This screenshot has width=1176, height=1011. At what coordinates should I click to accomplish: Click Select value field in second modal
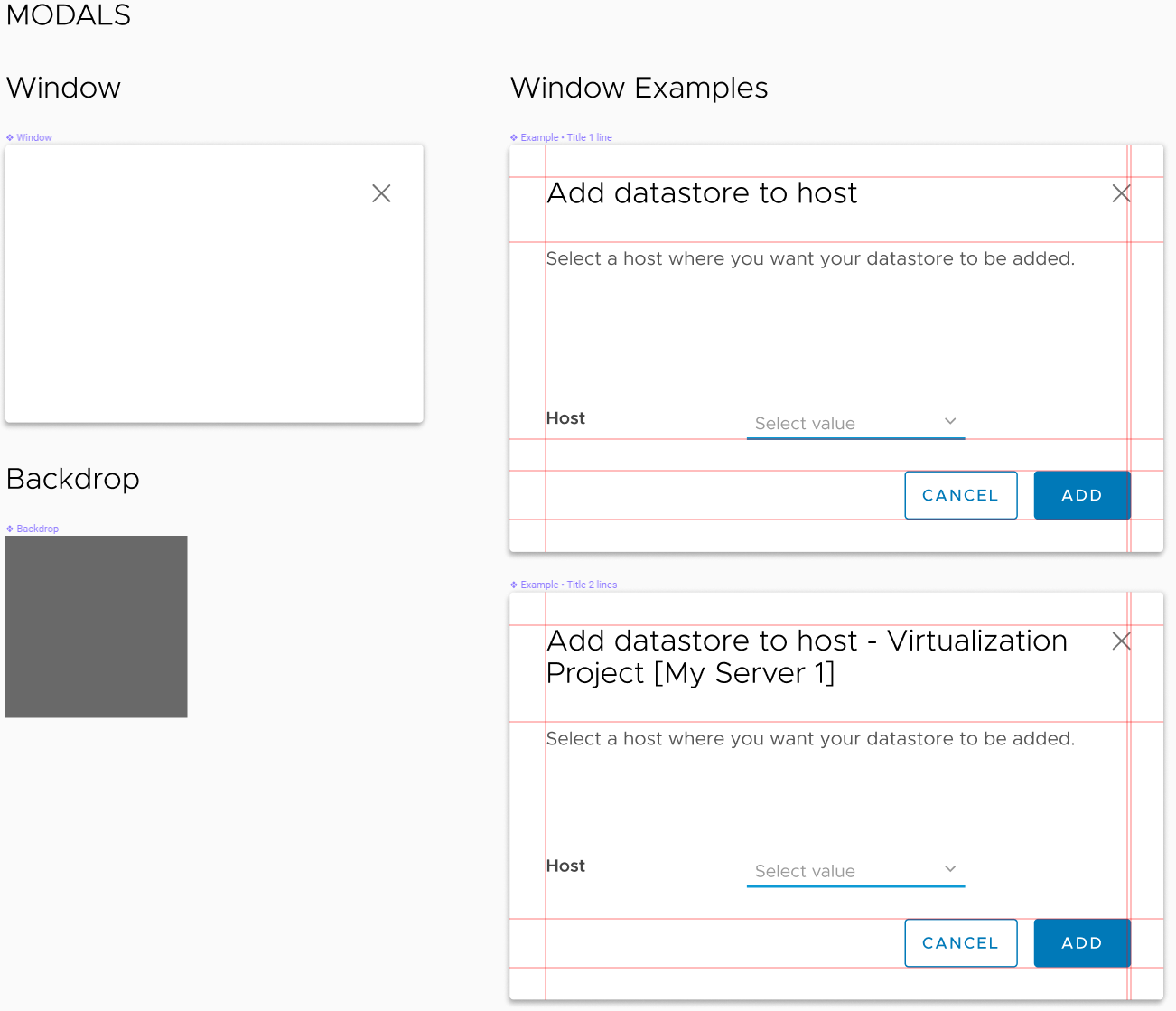(855, 871)
